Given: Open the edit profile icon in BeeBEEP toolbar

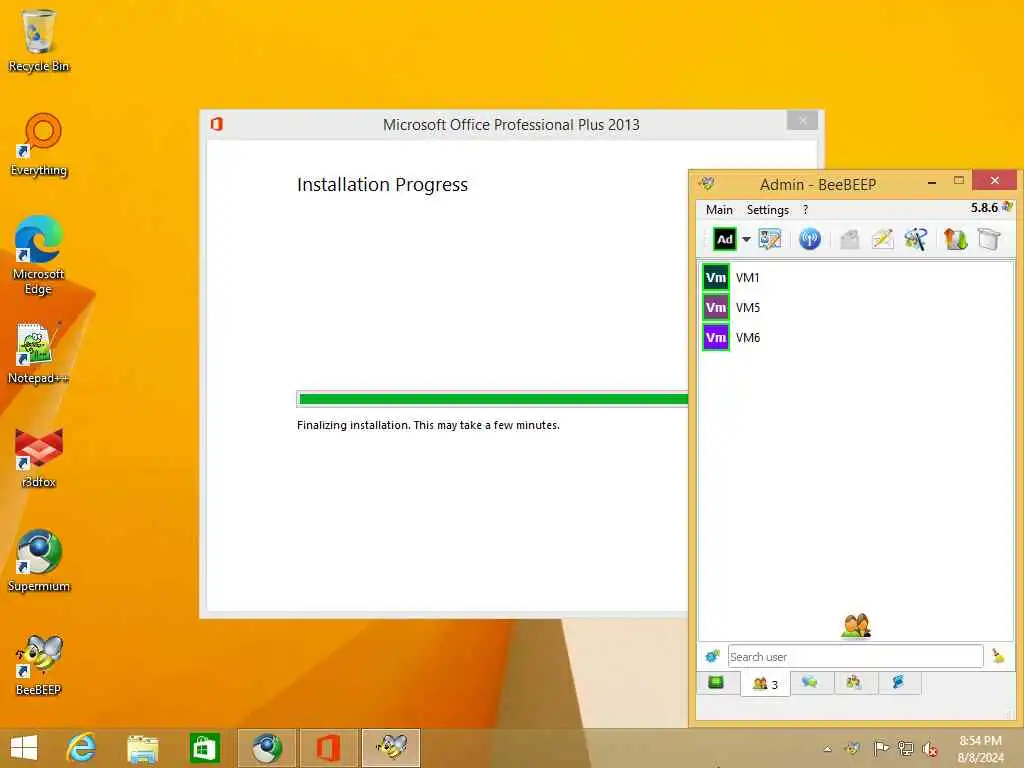Looking at the screenshot, I should click(770, 239).
